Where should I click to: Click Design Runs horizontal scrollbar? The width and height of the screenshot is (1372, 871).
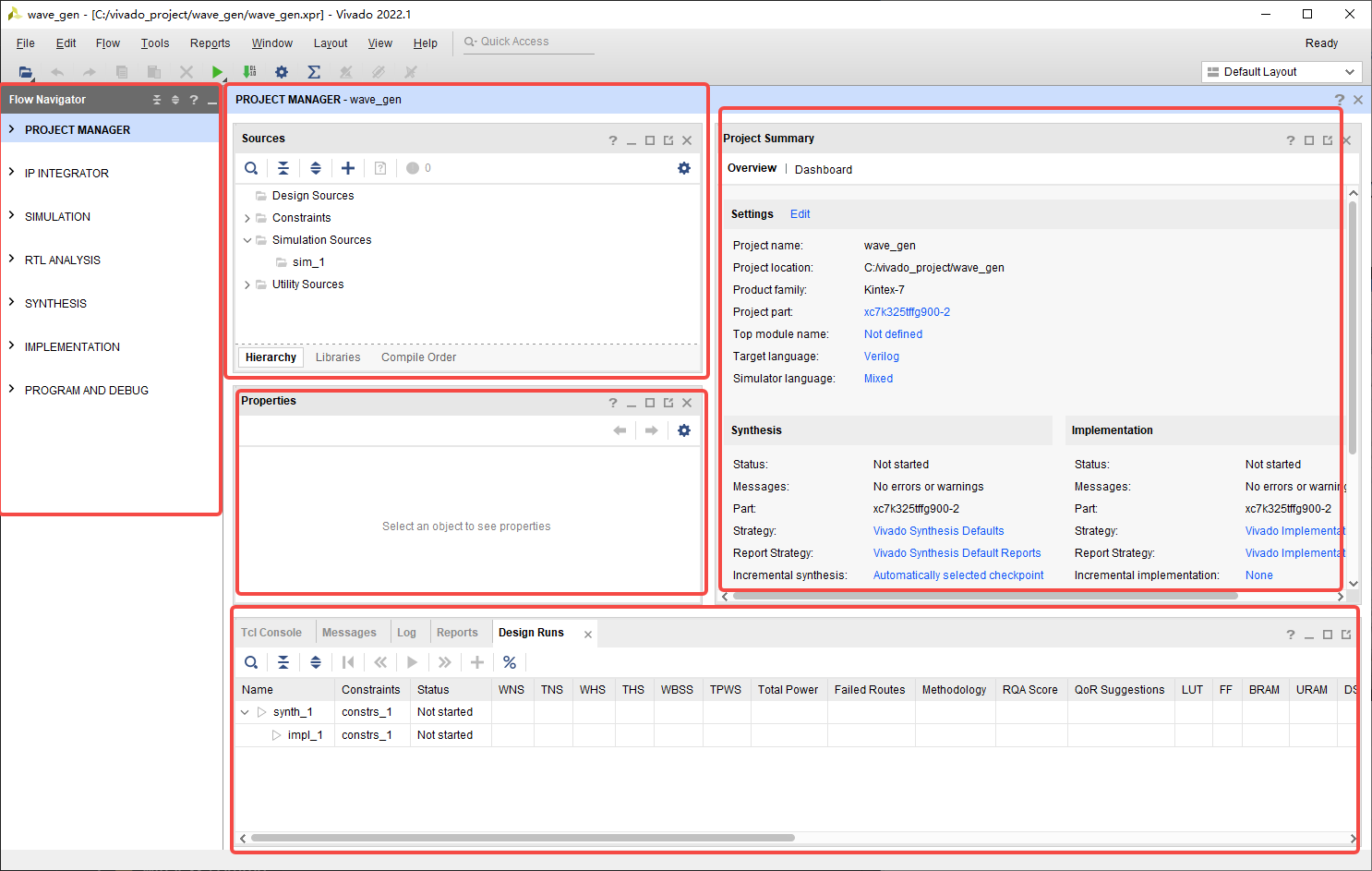tap(523, 839)
